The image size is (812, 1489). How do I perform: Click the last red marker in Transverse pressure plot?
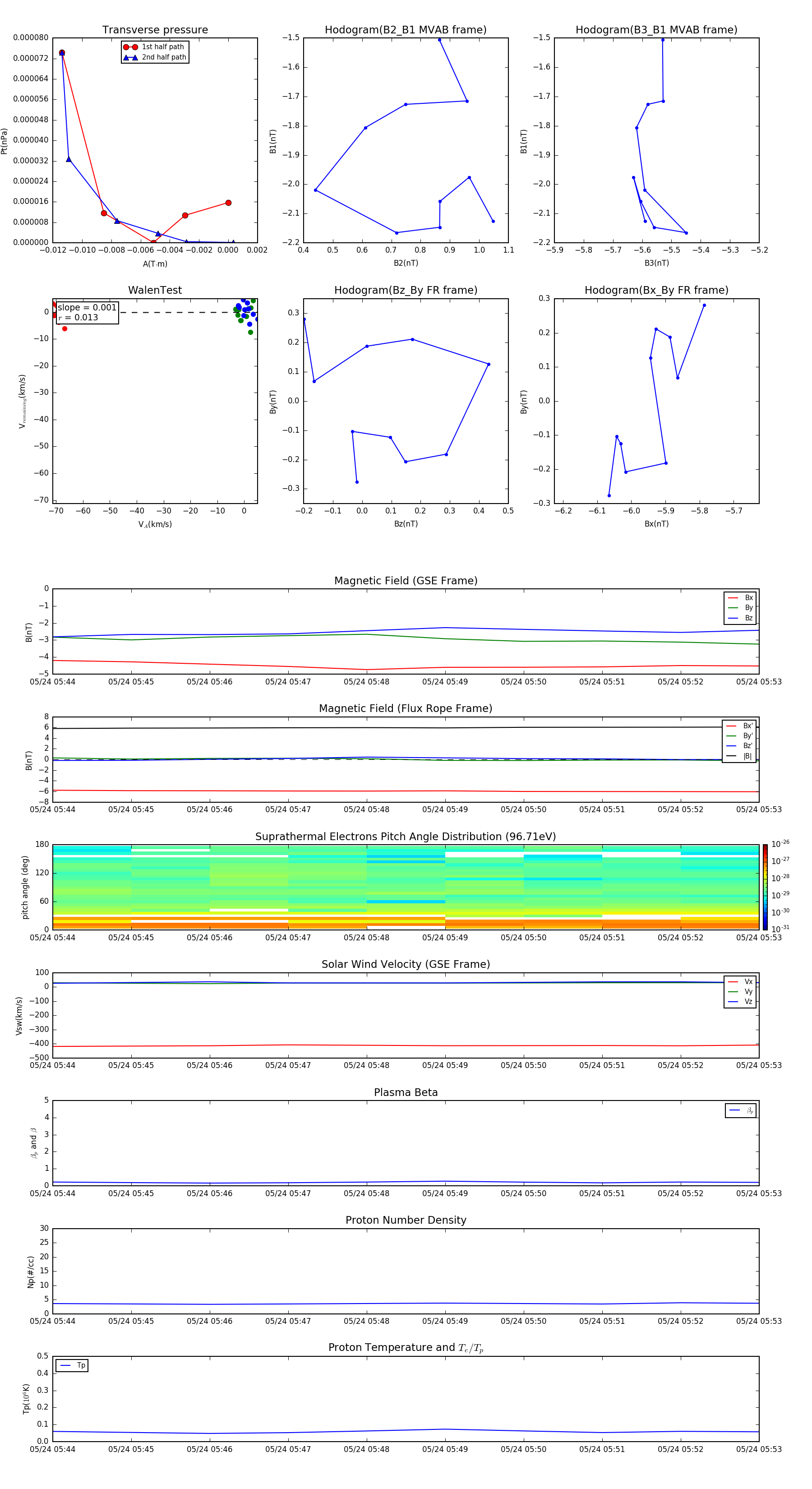coord(228,203)
